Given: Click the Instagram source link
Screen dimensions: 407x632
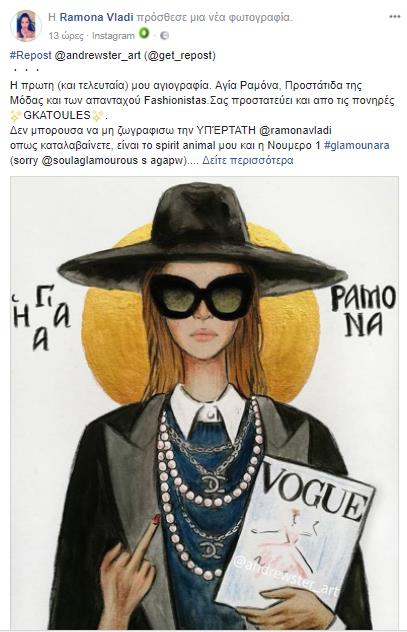Looking at the screenshot, I should [113, 36].
